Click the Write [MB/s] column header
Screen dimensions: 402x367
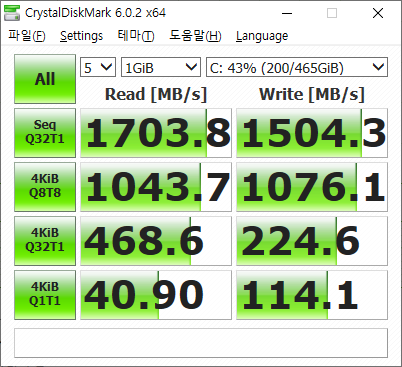(x=312, y=94)
